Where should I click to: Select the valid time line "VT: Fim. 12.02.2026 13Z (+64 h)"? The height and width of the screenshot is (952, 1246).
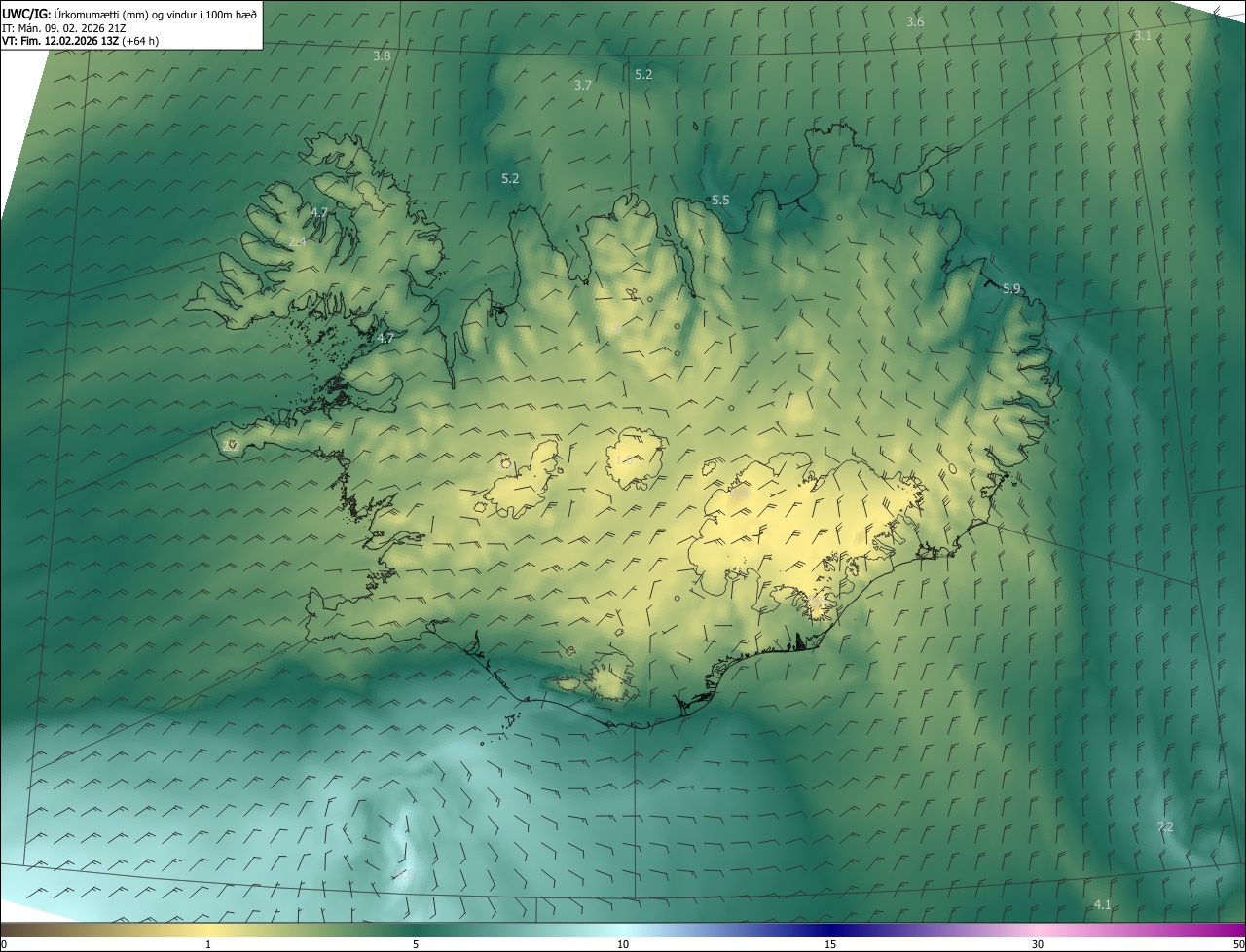click(81, 41)
